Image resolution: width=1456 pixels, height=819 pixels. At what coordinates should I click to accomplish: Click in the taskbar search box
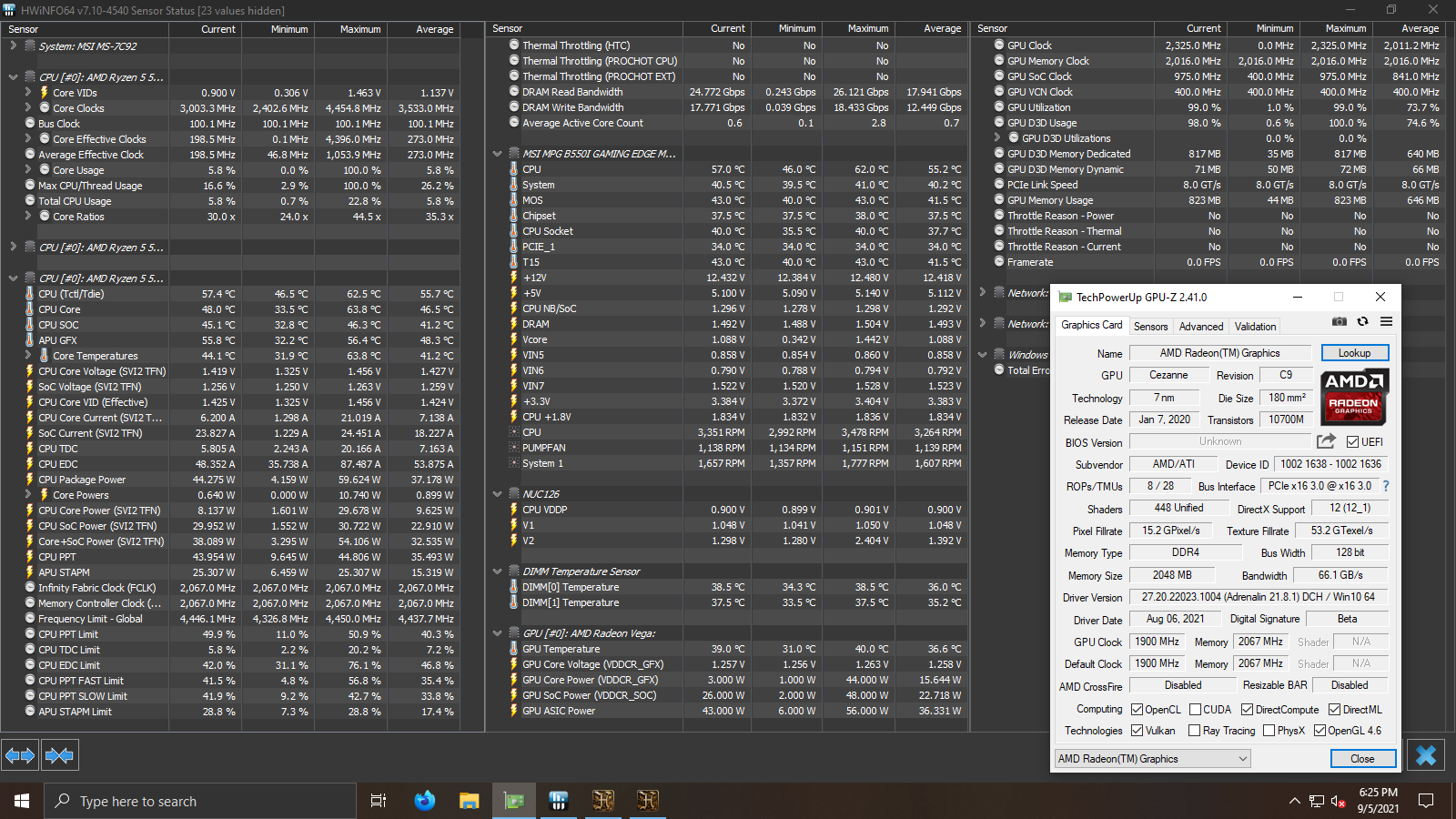tap(200, 801)
